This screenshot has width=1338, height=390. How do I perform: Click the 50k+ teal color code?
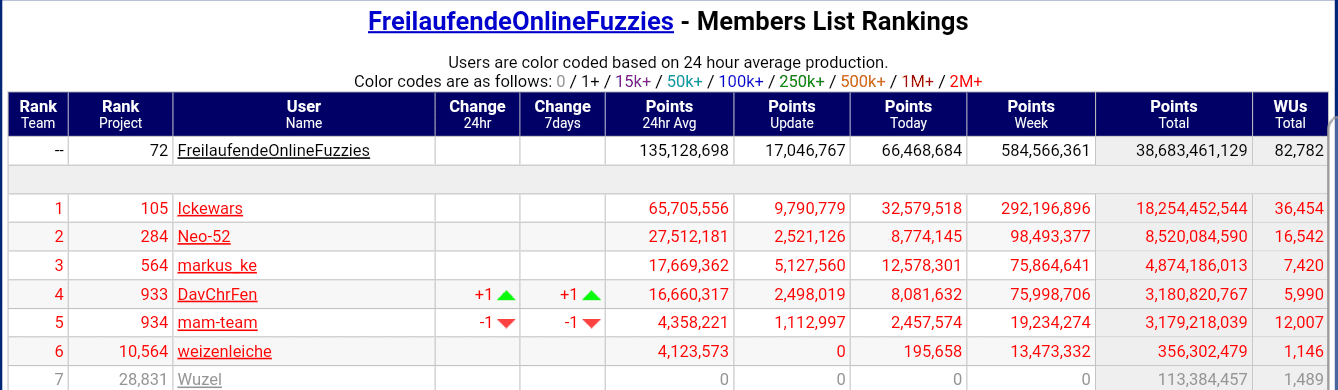coord(684,81)
